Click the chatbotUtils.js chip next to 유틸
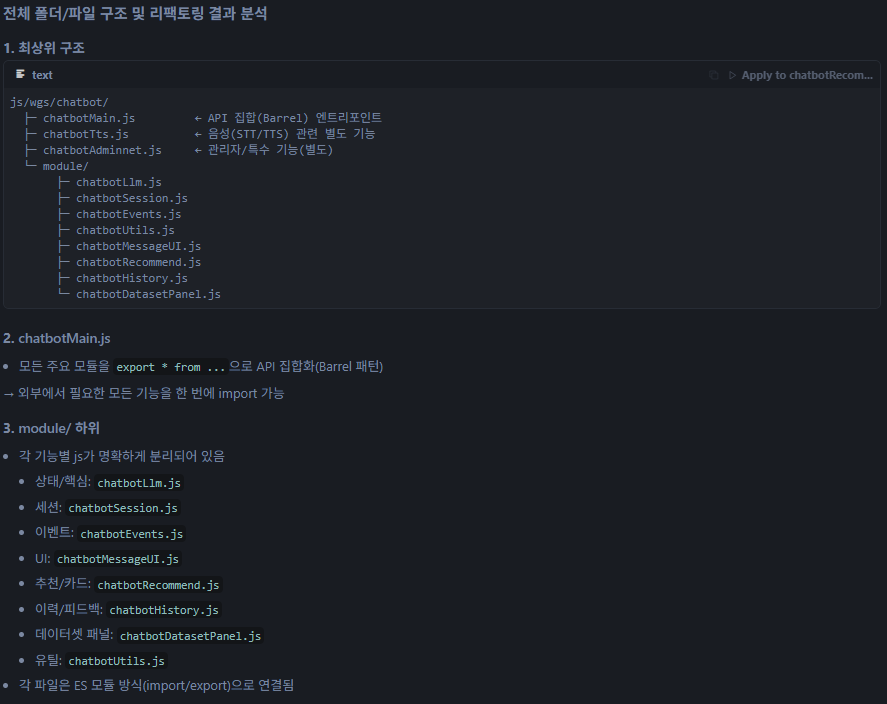Image resolution: width=887 pixels, height=704 pixels. (x=116, y=661)
